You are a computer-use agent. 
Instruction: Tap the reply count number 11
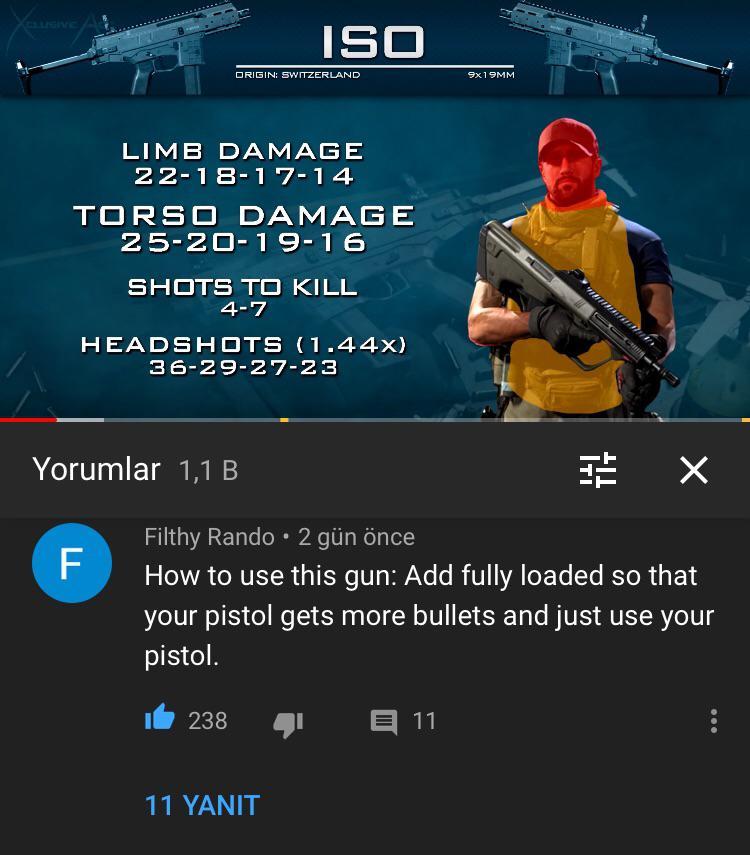424,721
